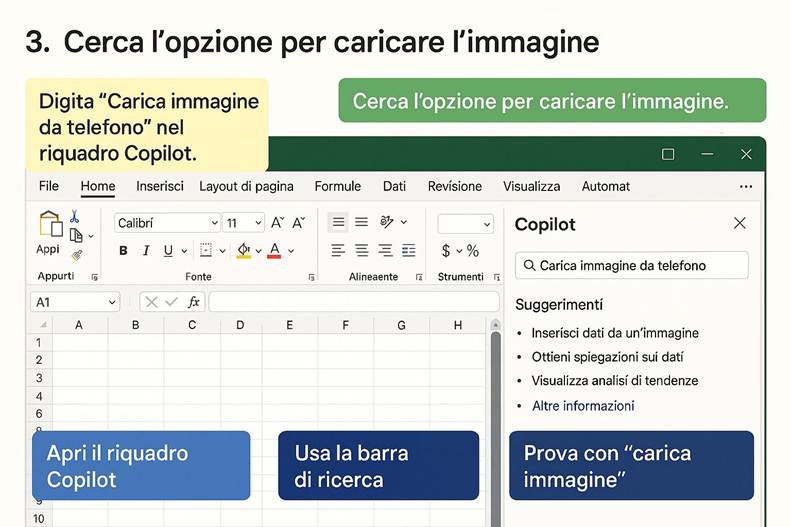
Task: Expand the Borders dropdown arrow
Action: tap(222, 251)
